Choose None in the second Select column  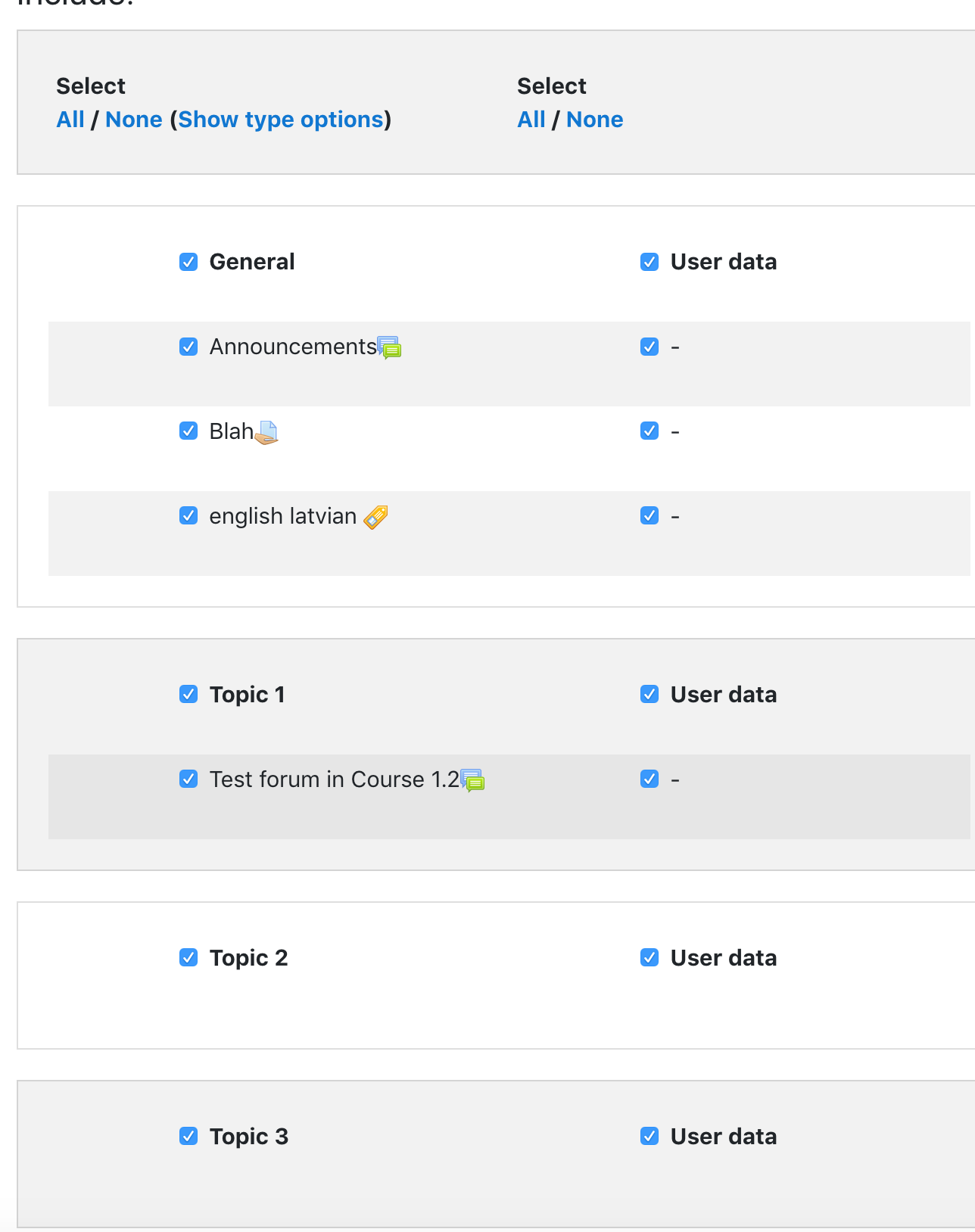tap(595, 120)
